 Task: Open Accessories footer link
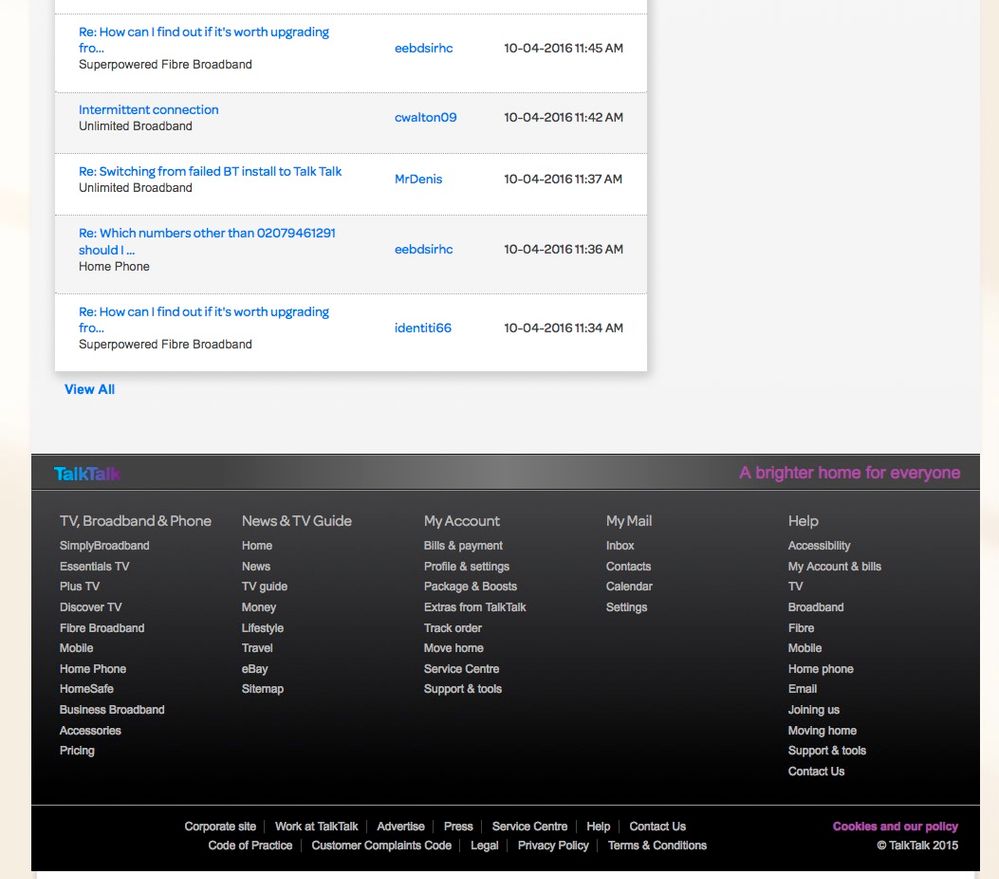90,731
